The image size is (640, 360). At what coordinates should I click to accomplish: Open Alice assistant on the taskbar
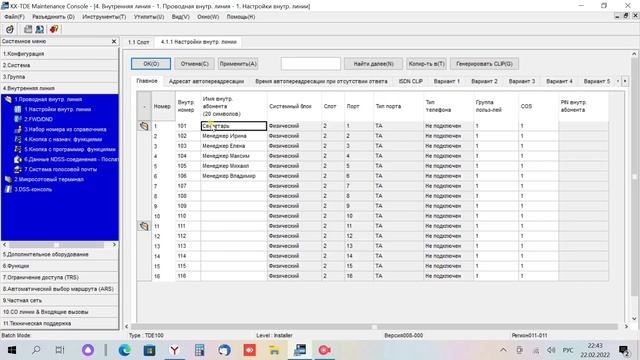pyautogui.click(x=88, y=350)
